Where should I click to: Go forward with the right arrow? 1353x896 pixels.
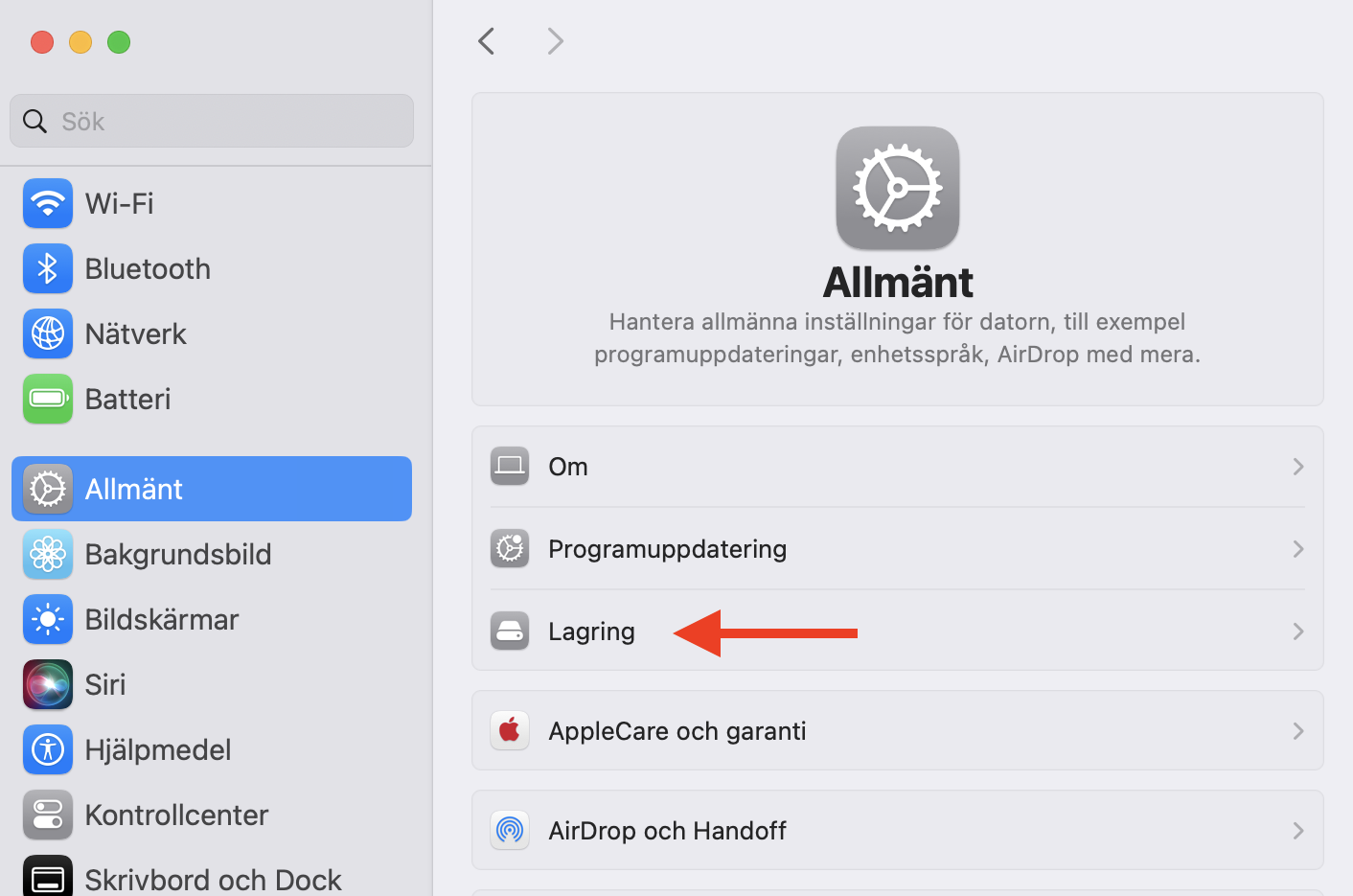[555, 41]
